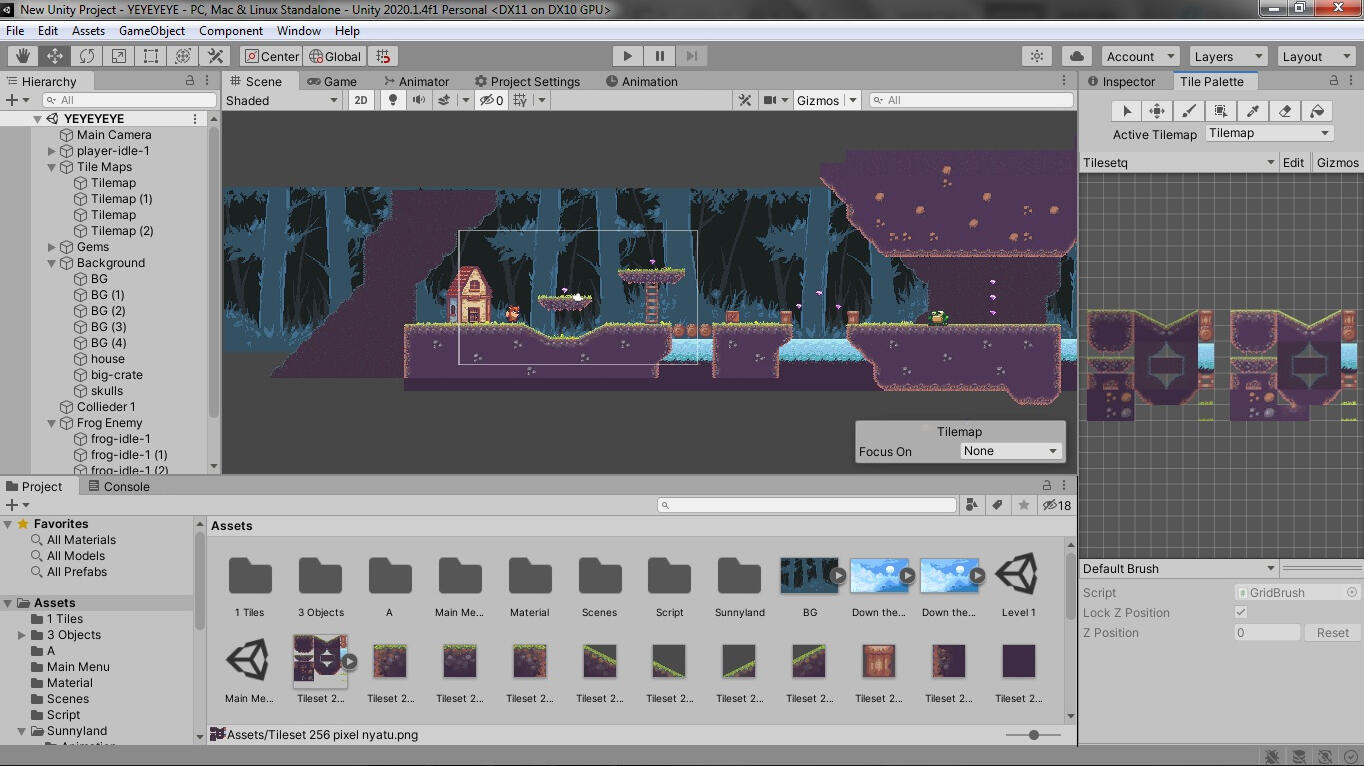
Task: Open the Active Tilemap dropdown
Action: point(1268,133)
